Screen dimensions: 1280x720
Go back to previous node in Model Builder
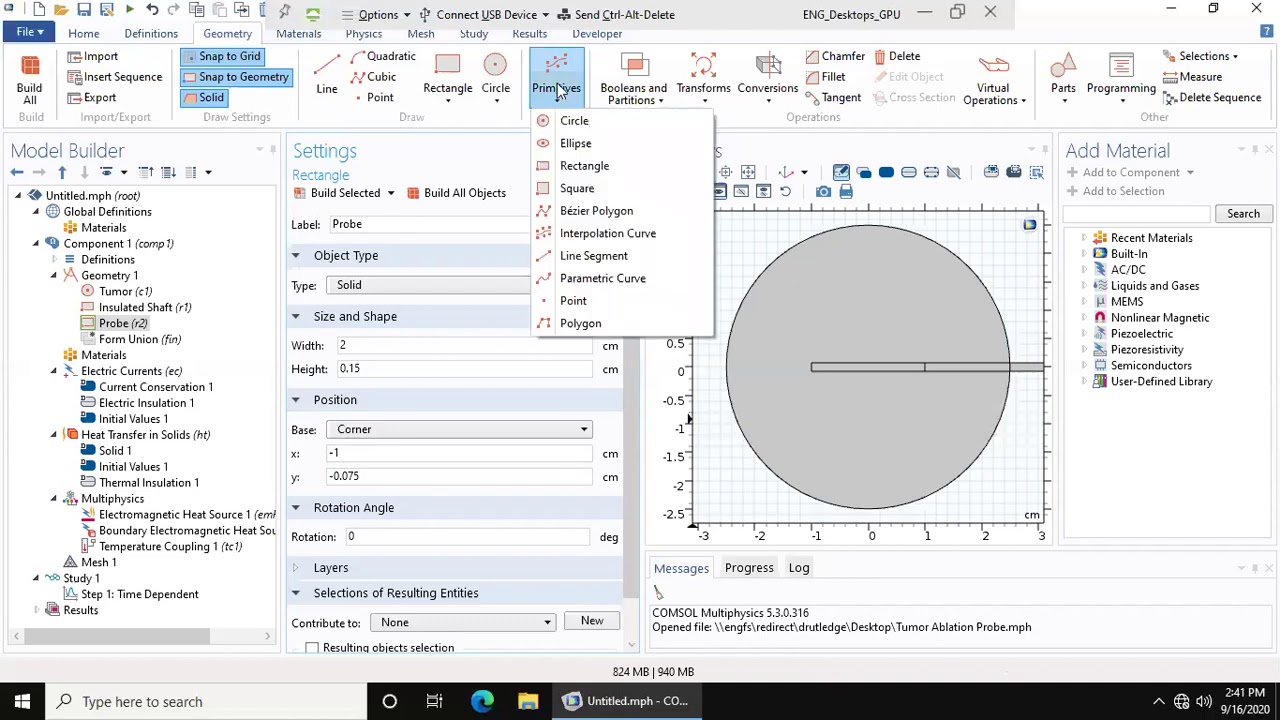(17, 172)
